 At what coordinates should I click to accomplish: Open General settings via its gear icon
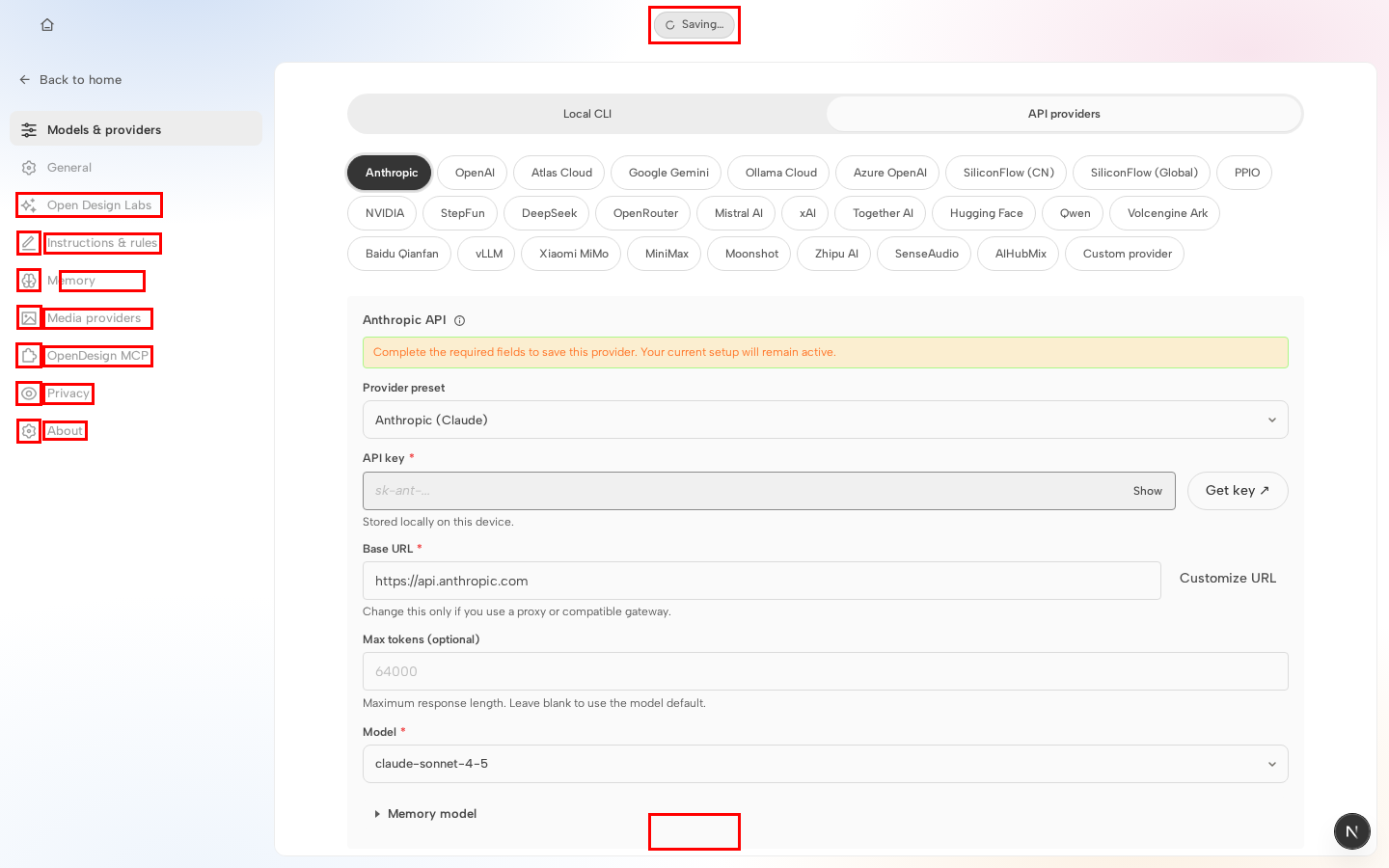coord(29,168)
